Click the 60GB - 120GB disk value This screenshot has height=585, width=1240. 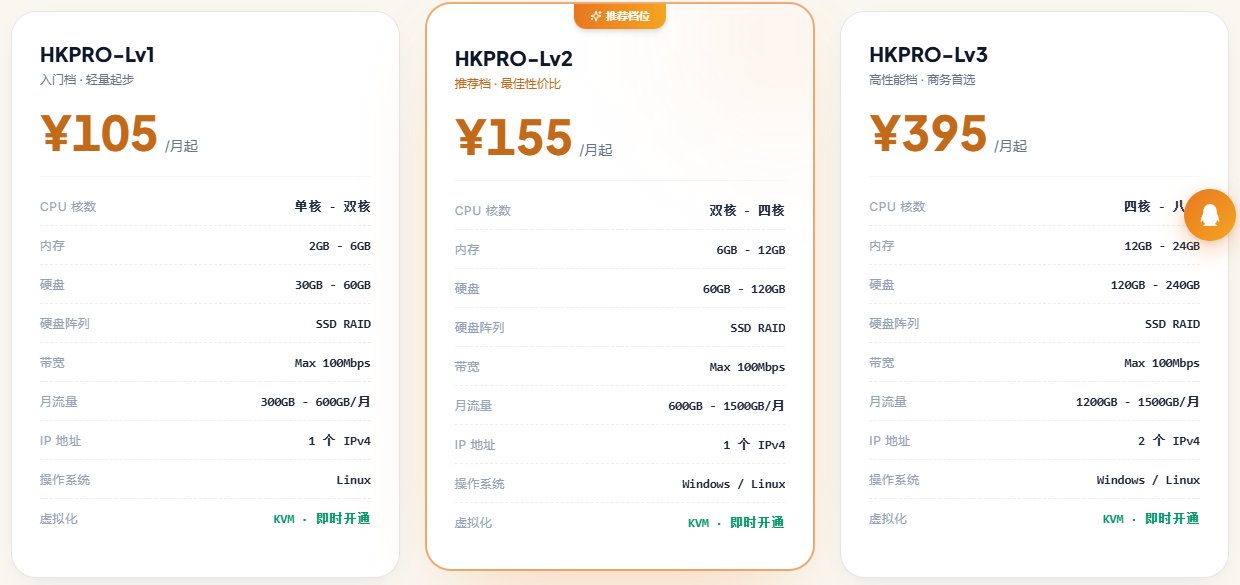point(744,289)
